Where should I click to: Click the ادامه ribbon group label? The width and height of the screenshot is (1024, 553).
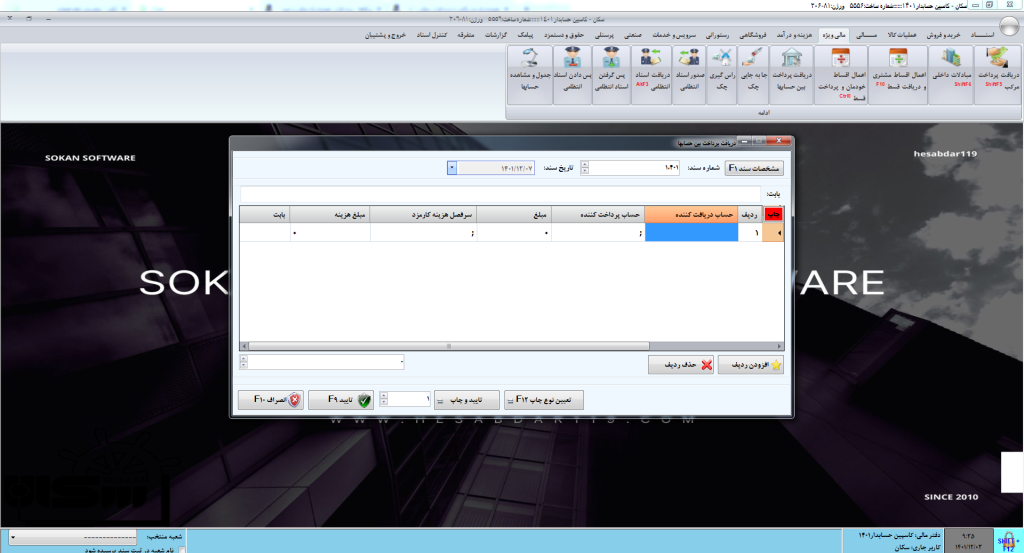(763, 112)
